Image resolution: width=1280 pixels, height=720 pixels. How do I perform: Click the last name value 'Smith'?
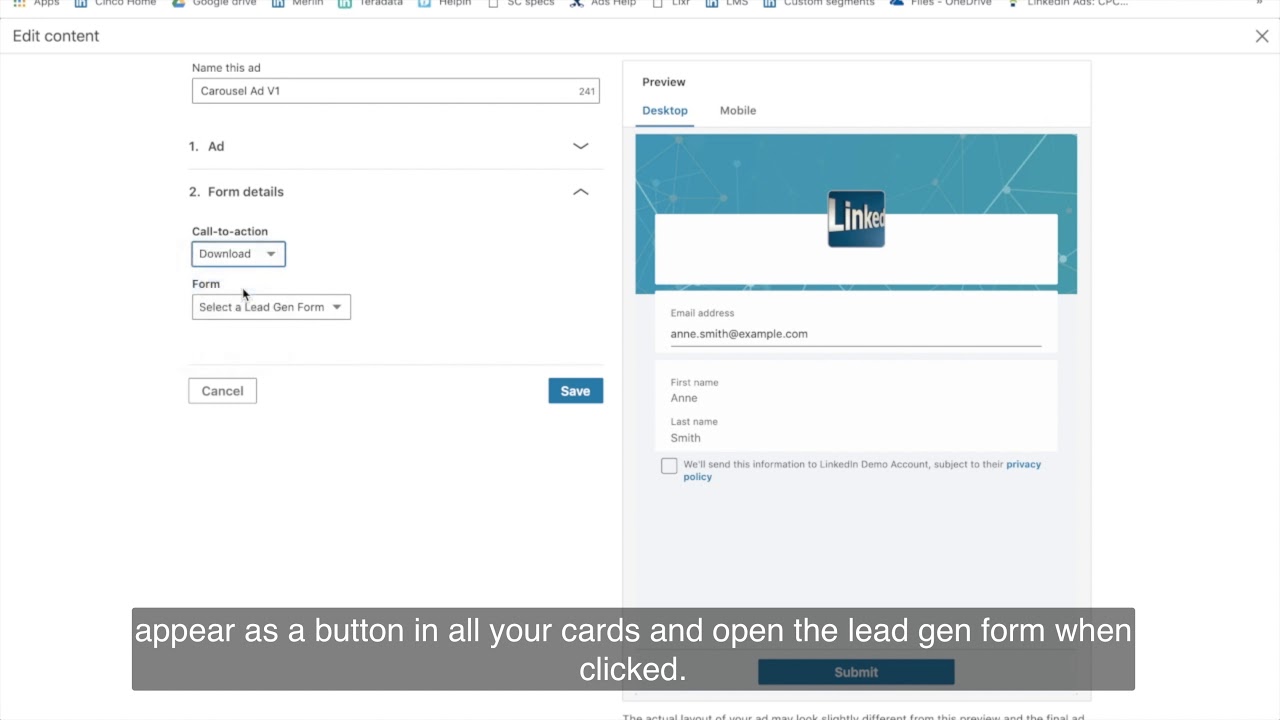point(685,438)
